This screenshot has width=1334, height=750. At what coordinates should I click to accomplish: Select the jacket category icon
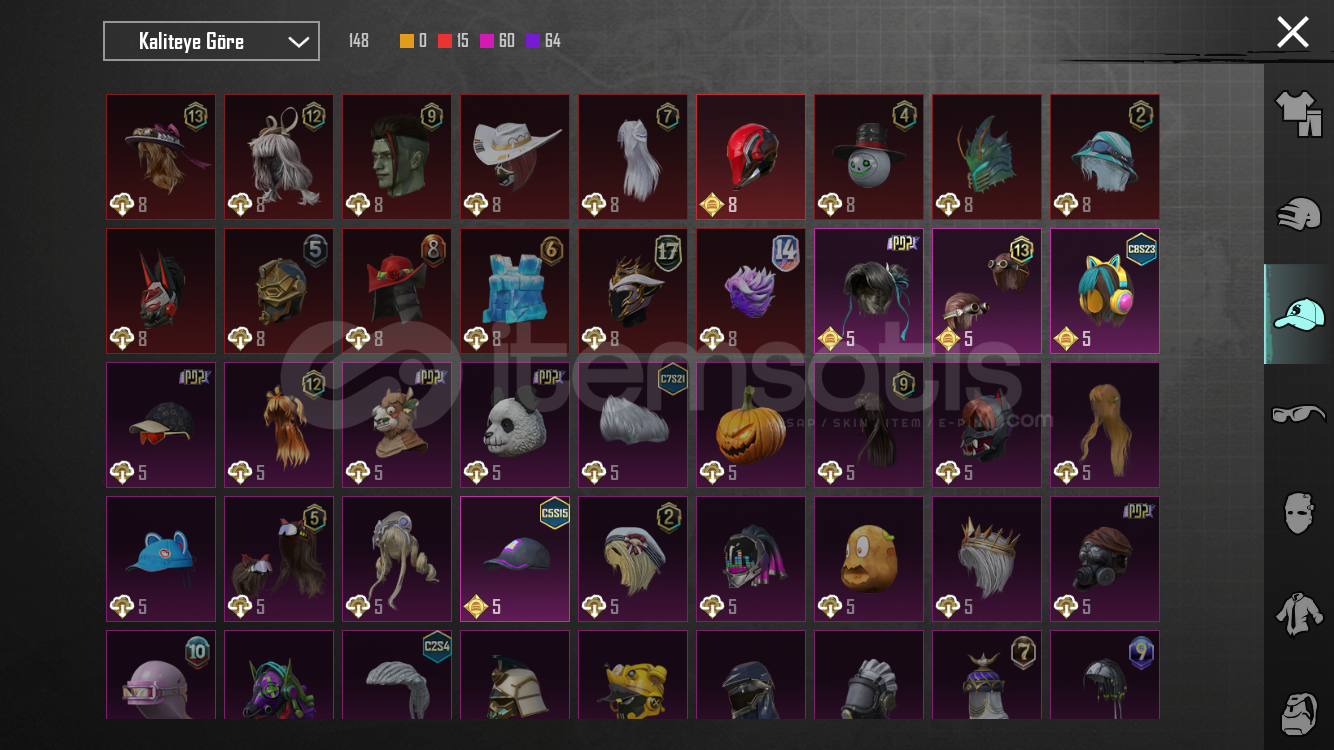point(1298,613)
